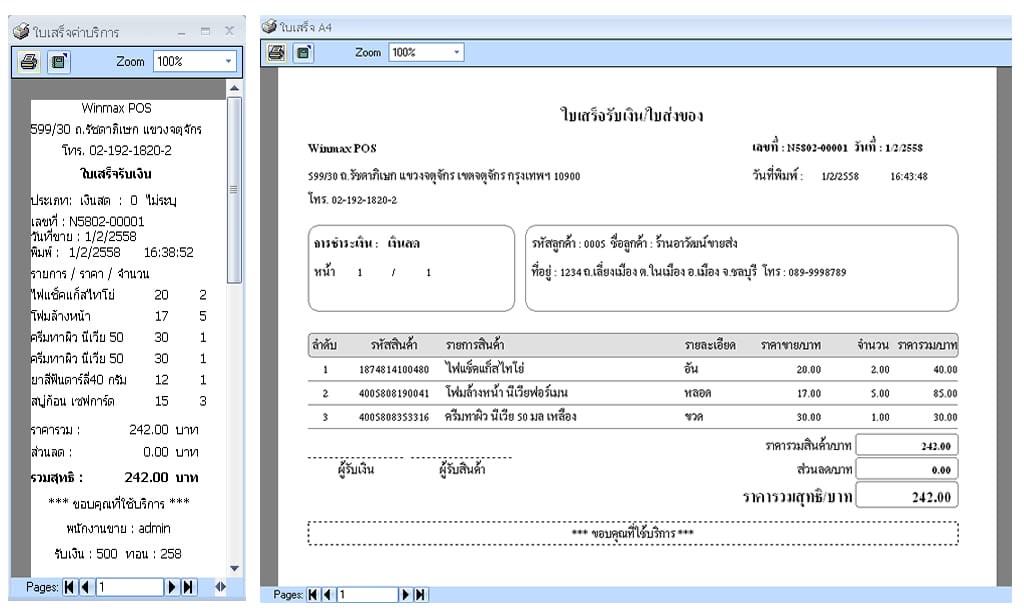Click net total 242.00 in small receipt
Viewport: 1024px width, 613px height.
coord(146,477)
